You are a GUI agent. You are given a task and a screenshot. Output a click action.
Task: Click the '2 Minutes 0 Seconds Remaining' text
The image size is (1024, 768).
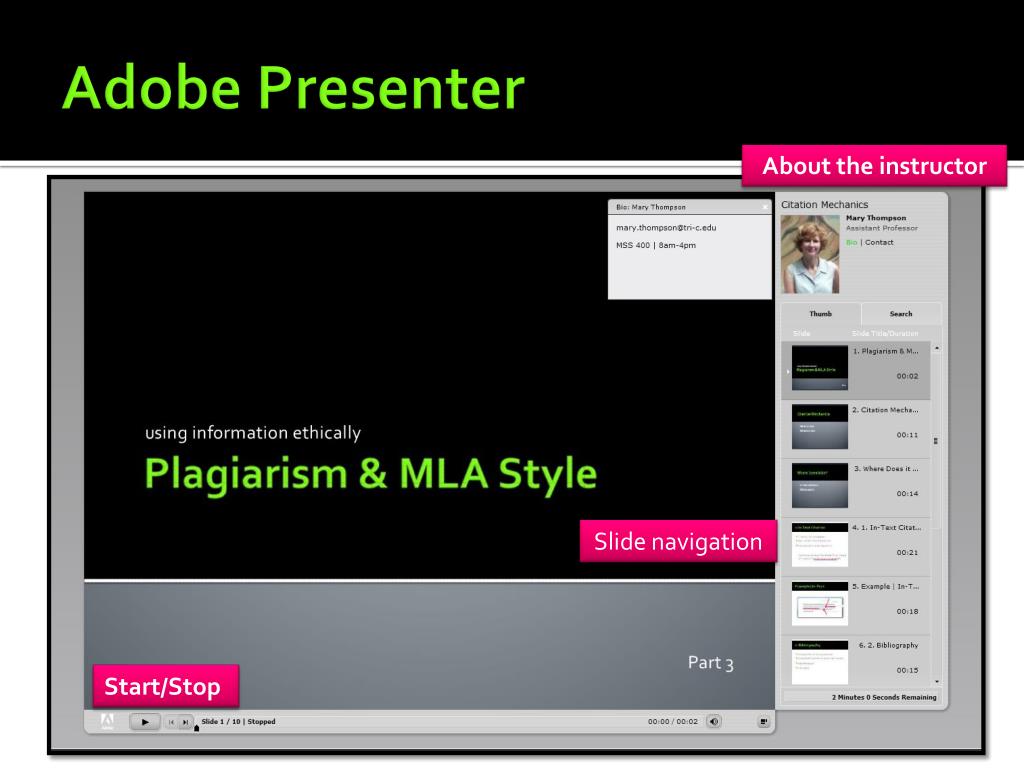pos(884,697)
